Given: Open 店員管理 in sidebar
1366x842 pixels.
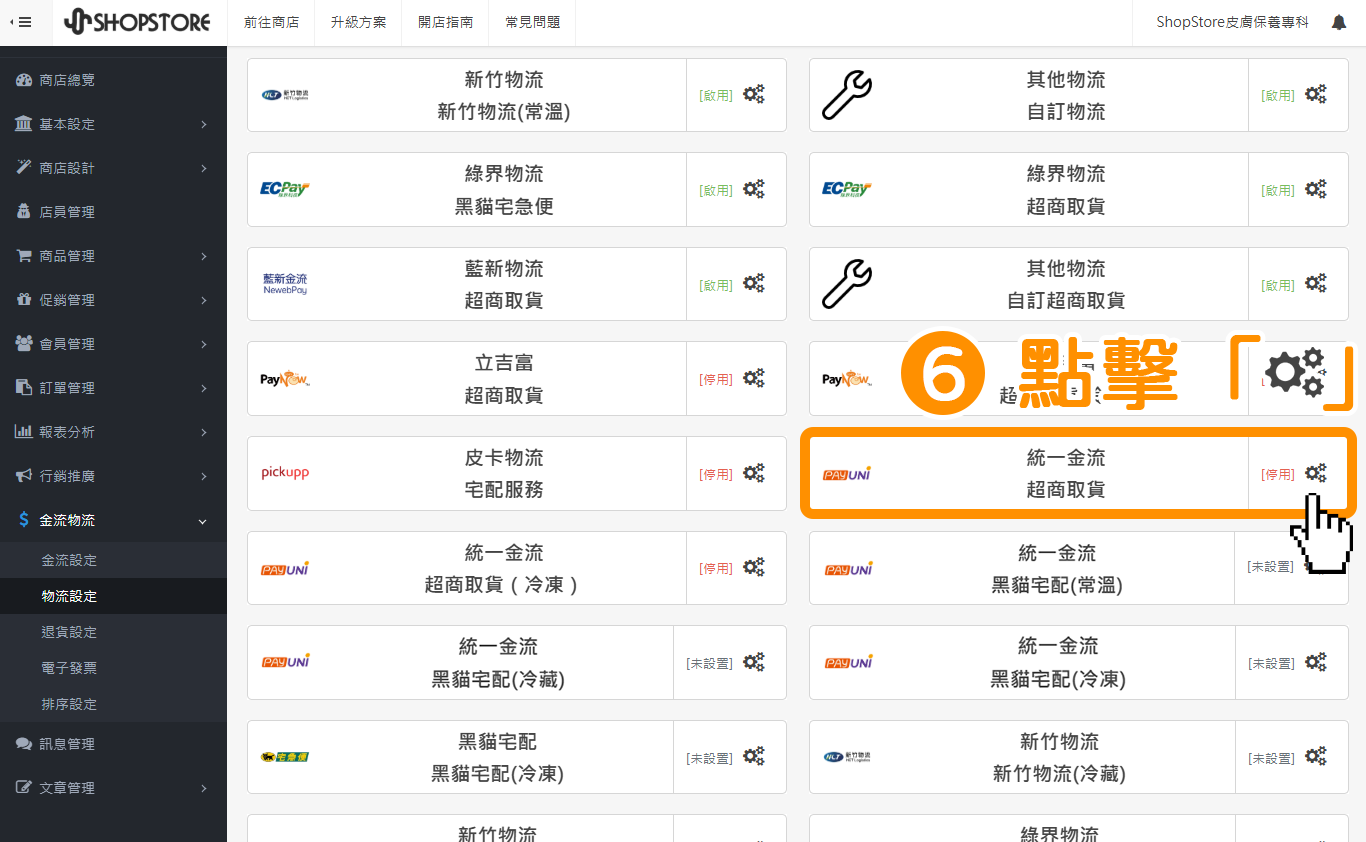Looking at the screenshot, I should coord(113,212).
